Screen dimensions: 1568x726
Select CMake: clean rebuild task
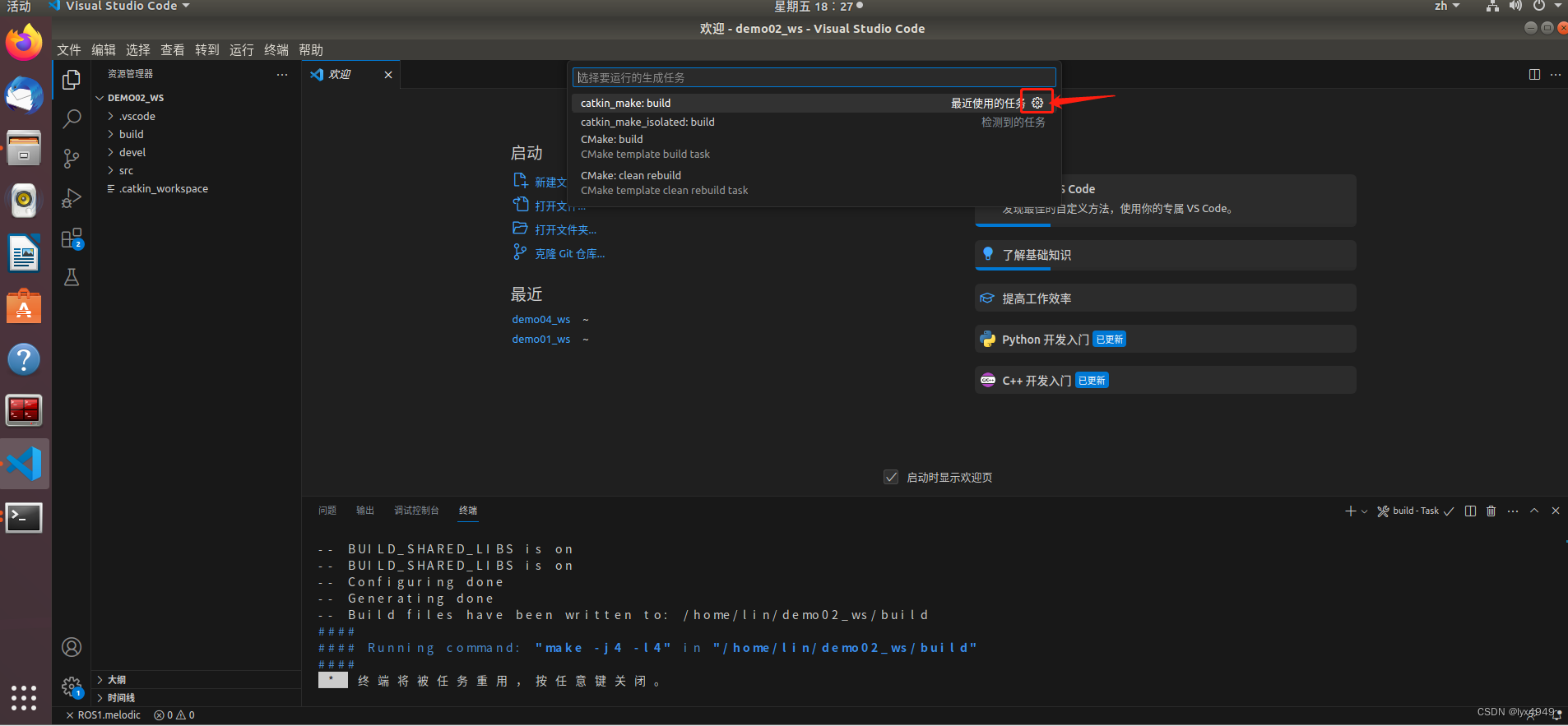[x=814, y=183]
